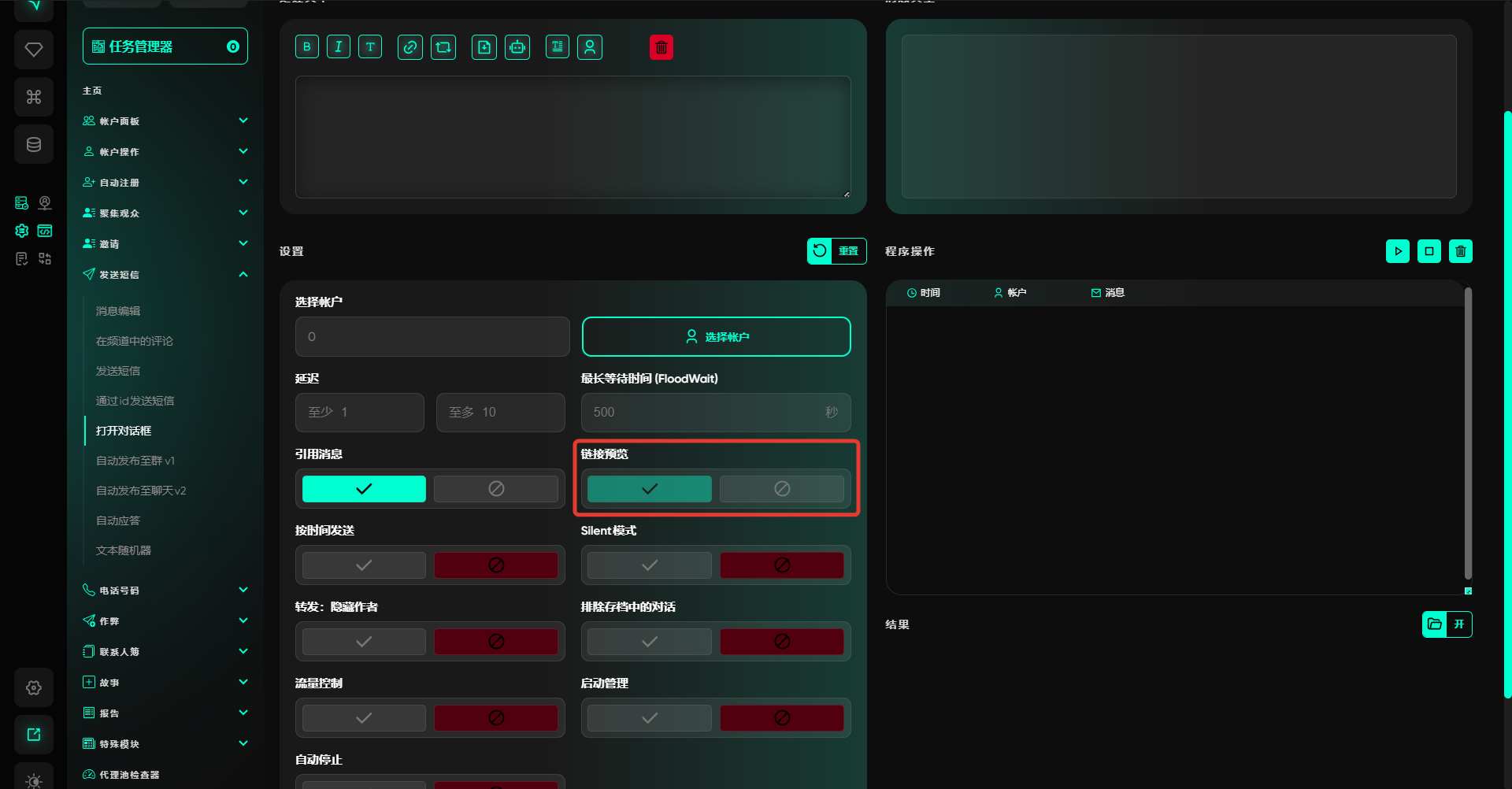Screen dimensions: 1512x789
Task: Click the 选择帐户 button
Action: click(x=716, y=337)
